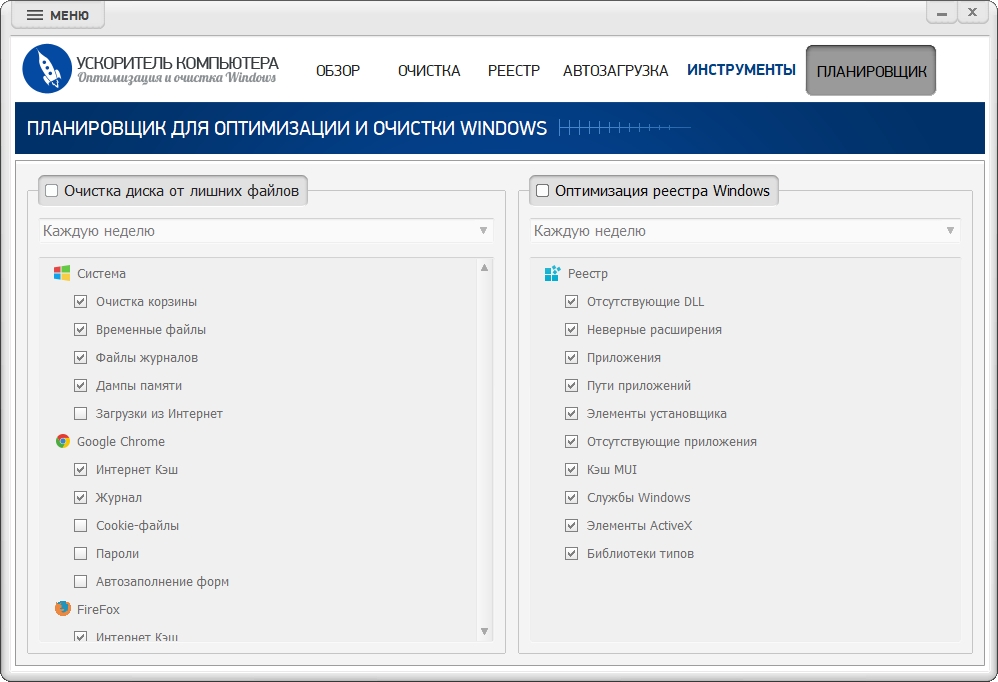The height and width of the screenshot is (682, 998).
Task: Enable Оптимизация реестра Windows checkbox
Action: [x=543, y=191]
